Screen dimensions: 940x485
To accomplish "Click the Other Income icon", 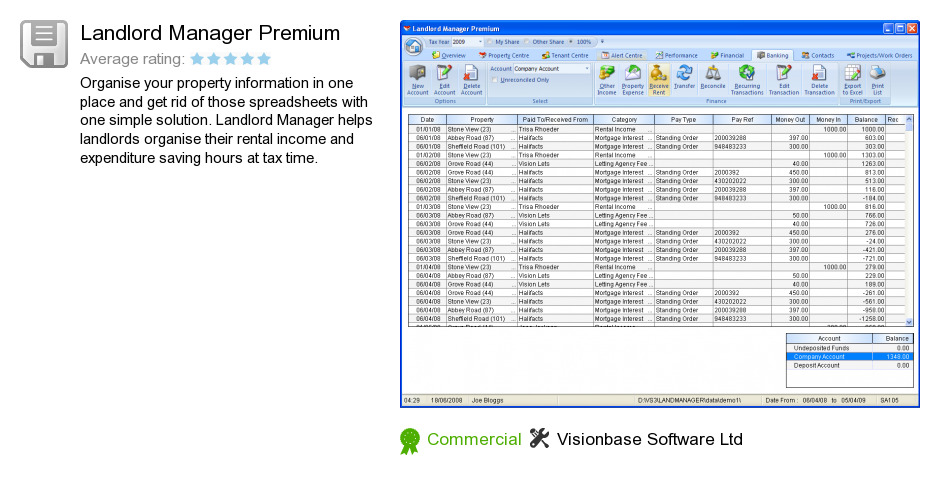I will (x=607, y=74).
